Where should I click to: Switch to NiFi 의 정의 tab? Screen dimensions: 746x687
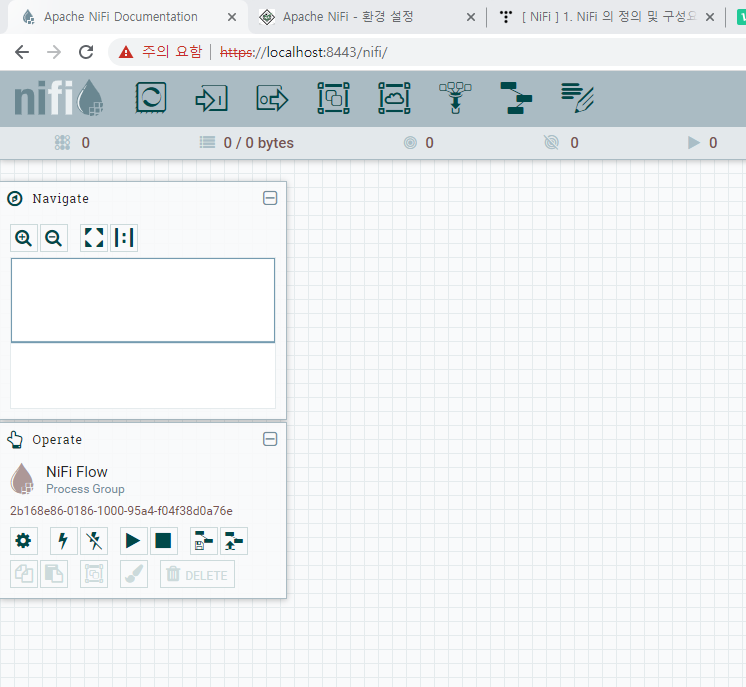click(x=608, y=17)
